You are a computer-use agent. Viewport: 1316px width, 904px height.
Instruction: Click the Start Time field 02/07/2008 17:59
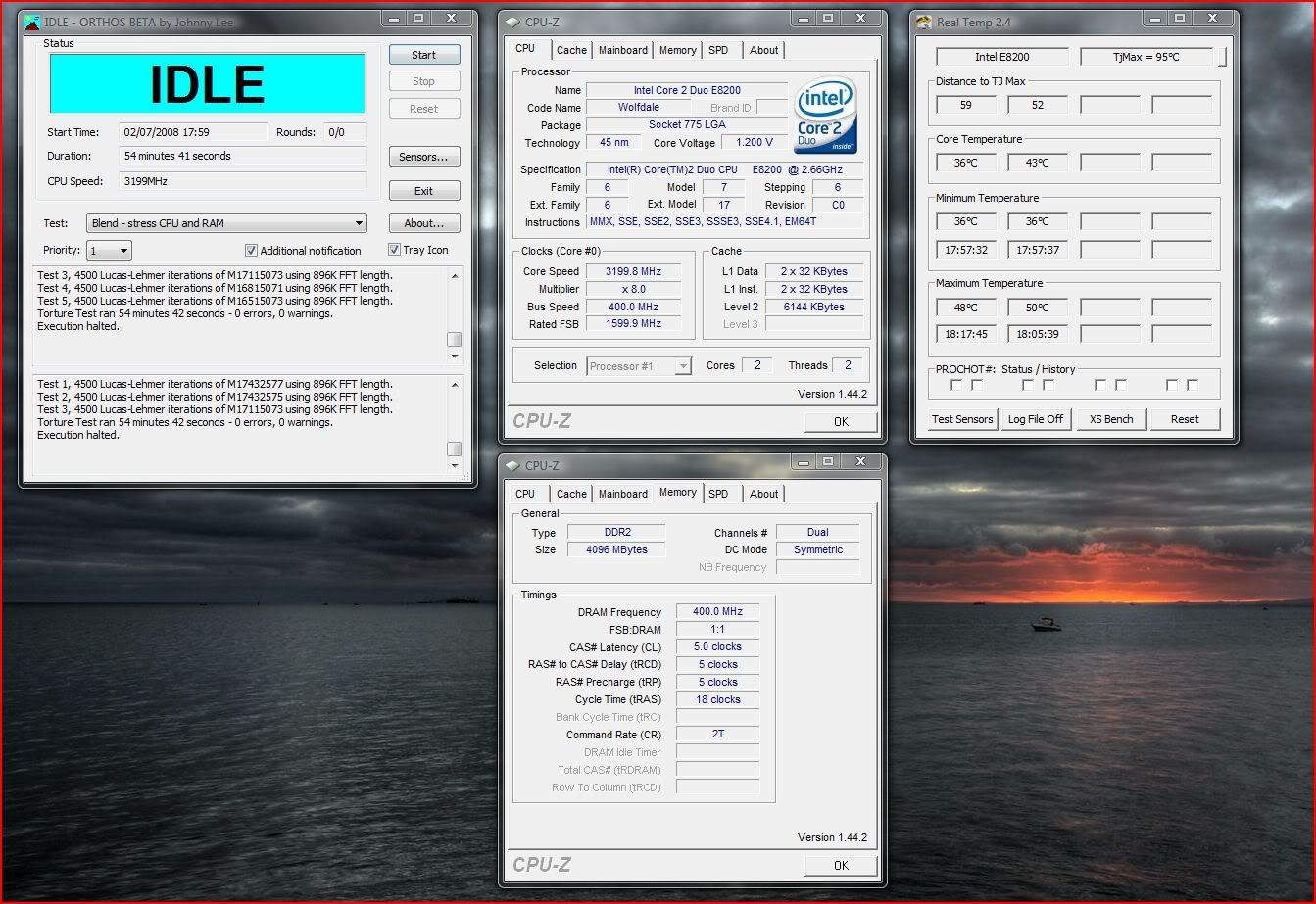click(x=193, y=132)
